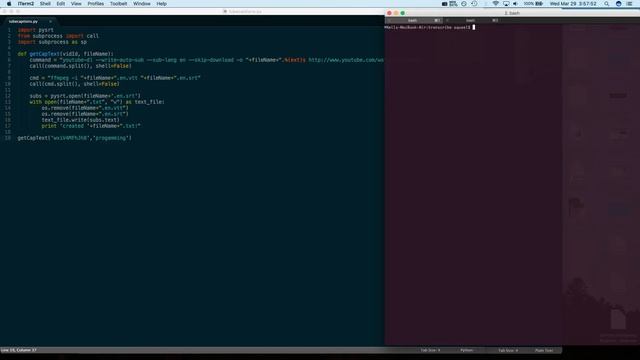Switch to first bash terminal tab
640x360 pixels.
[x=413, y=20]
